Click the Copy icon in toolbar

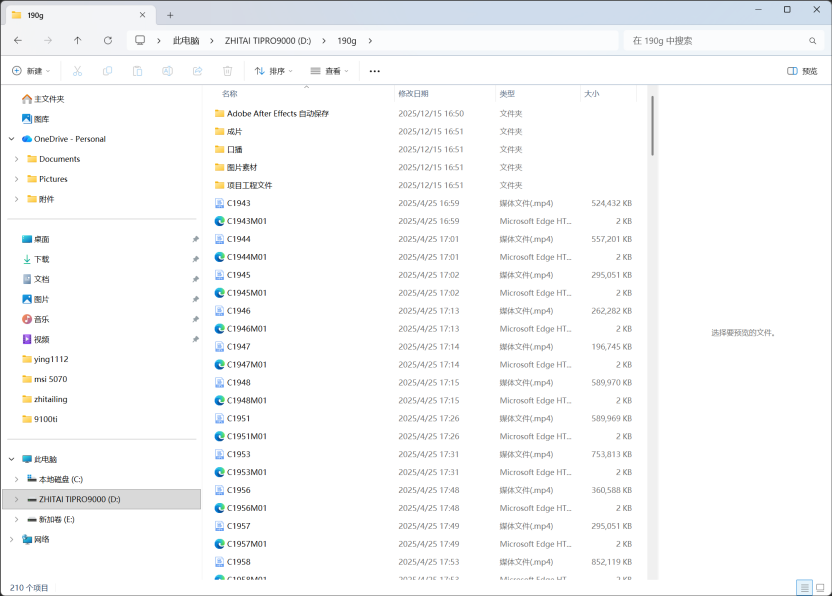108,71
